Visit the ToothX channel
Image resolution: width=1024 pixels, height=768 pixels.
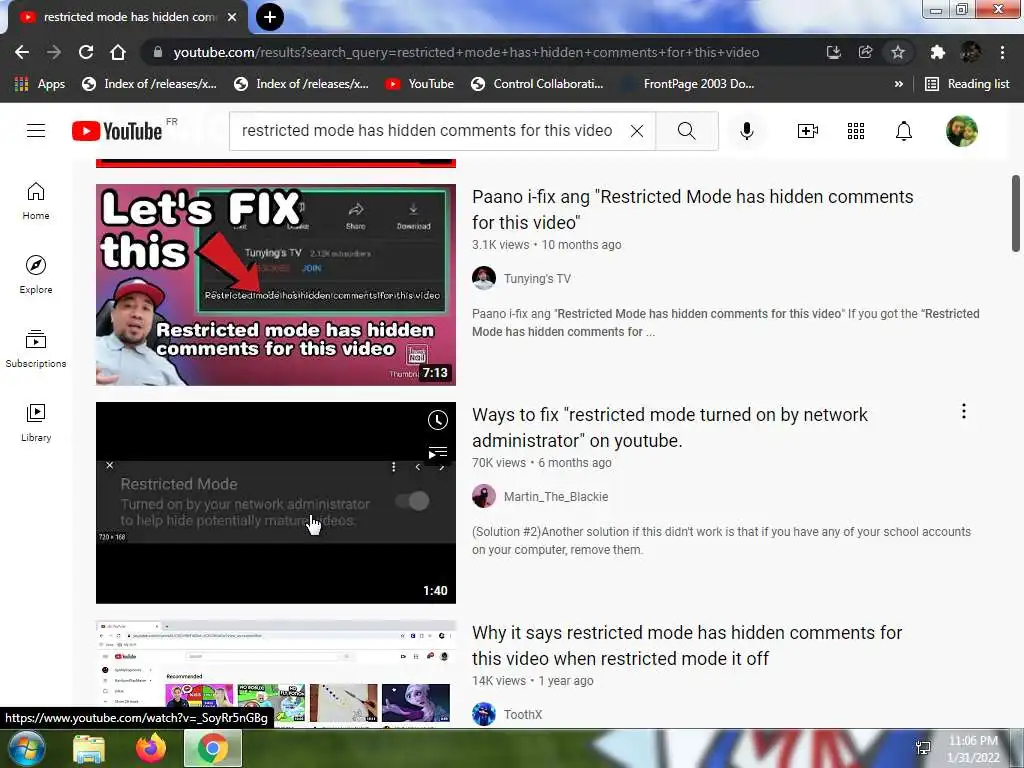point(522,714)
